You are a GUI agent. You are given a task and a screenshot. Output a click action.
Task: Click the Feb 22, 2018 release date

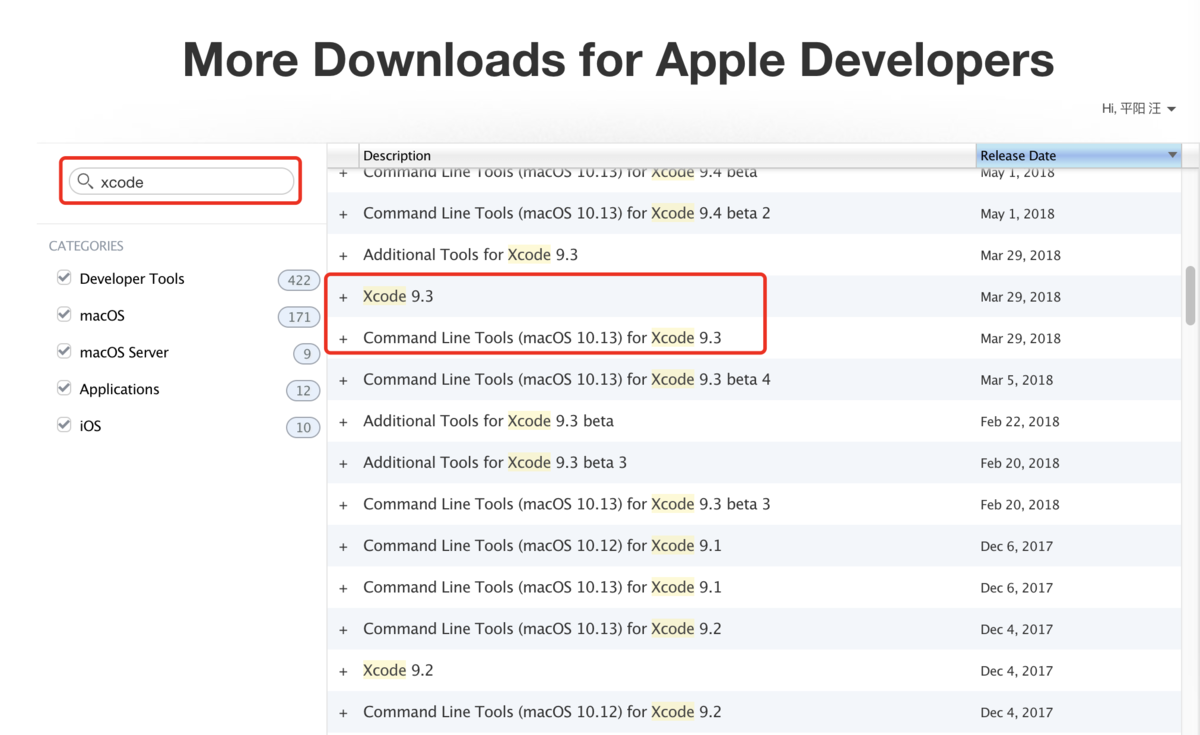coord(1020,422)
